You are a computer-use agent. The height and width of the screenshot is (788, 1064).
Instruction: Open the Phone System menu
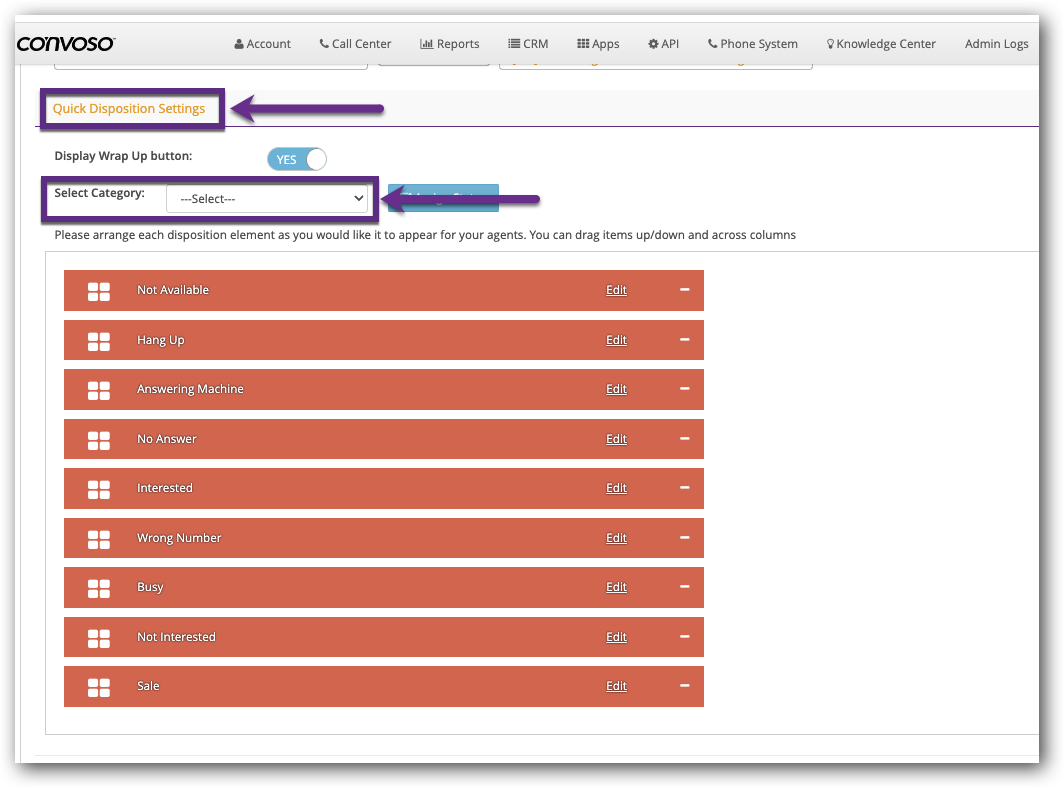pos(753,44)
